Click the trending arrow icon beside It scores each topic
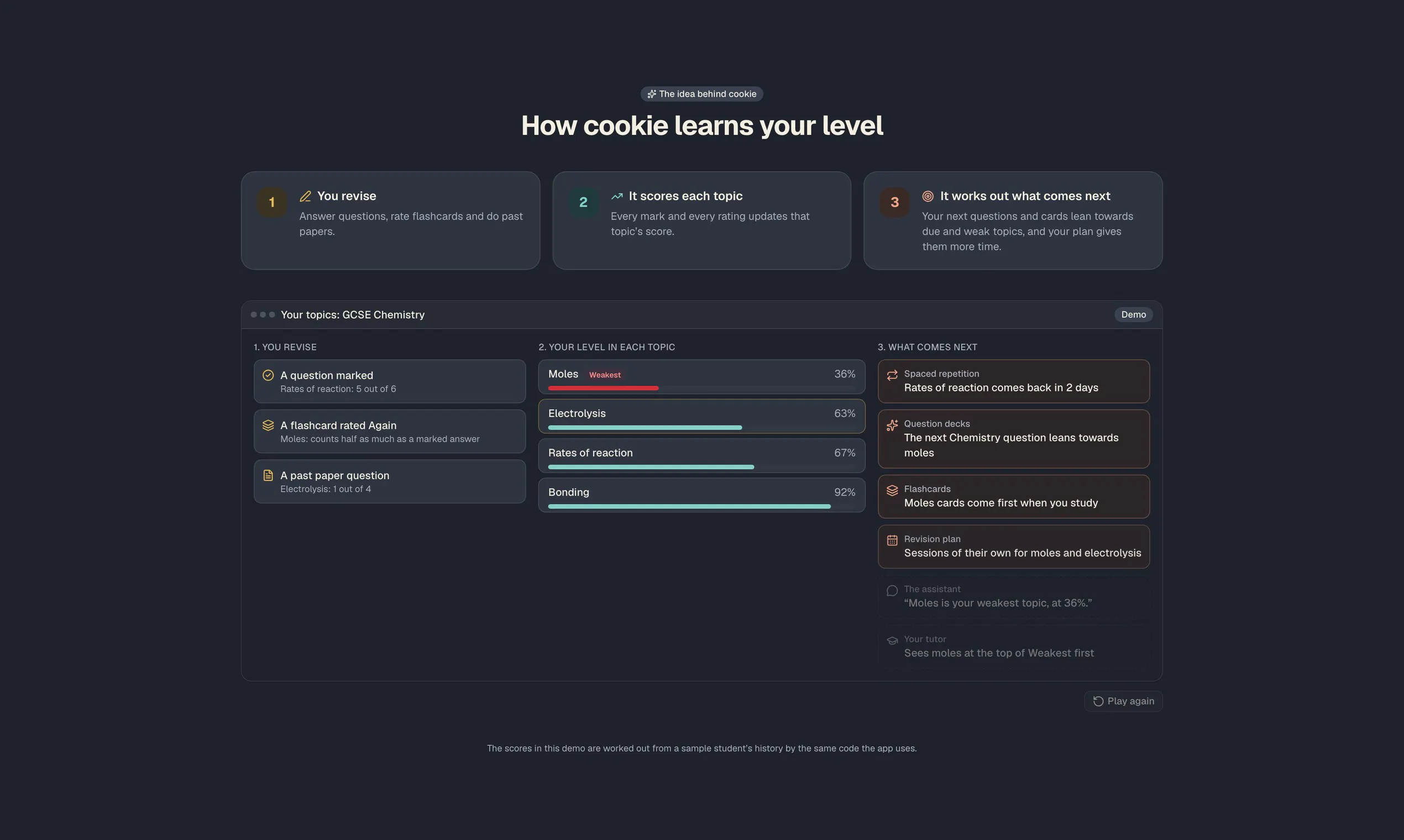 [616, 196]
